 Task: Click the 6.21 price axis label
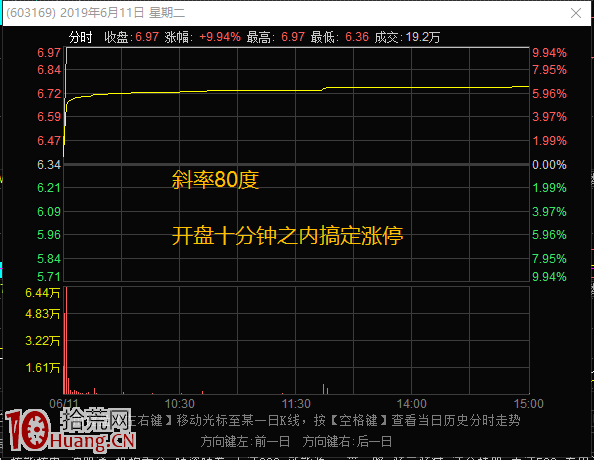click(49, 188)
